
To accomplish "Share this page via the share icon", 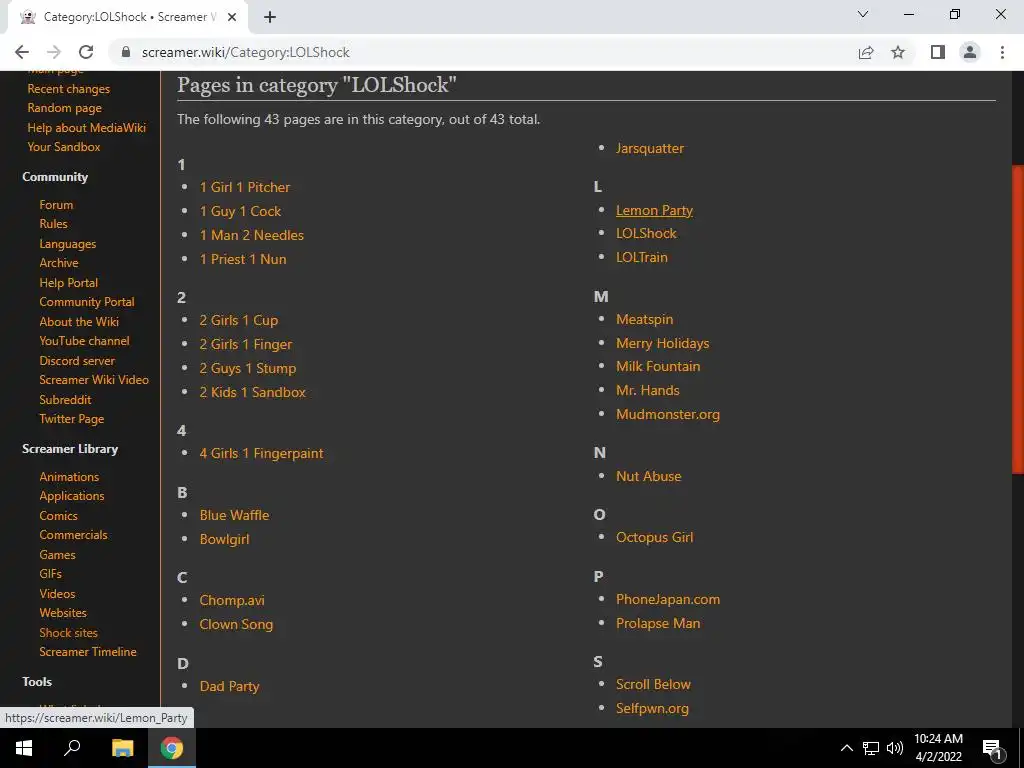I will click(866, 52).
